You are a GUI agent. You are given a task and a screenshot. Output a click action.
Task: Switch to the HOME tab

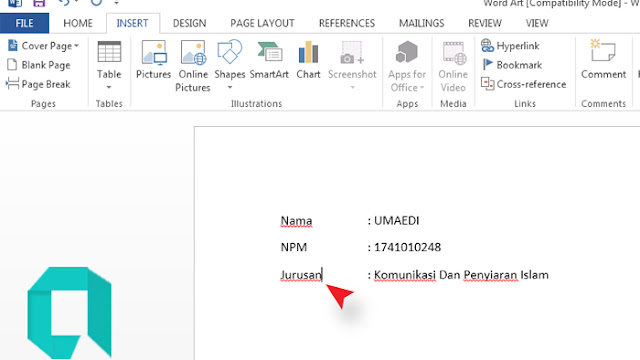click(x=78, y=23)
